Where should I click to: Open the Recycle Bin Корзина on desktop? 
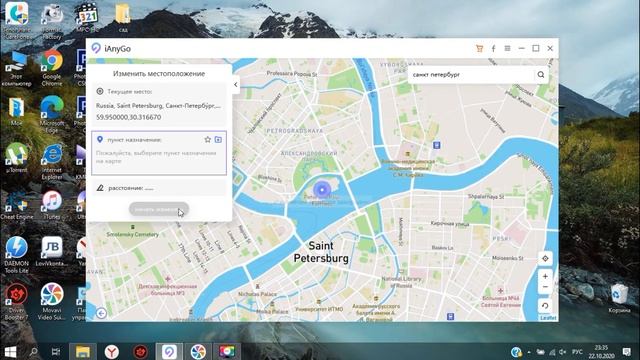click(619, 298)
